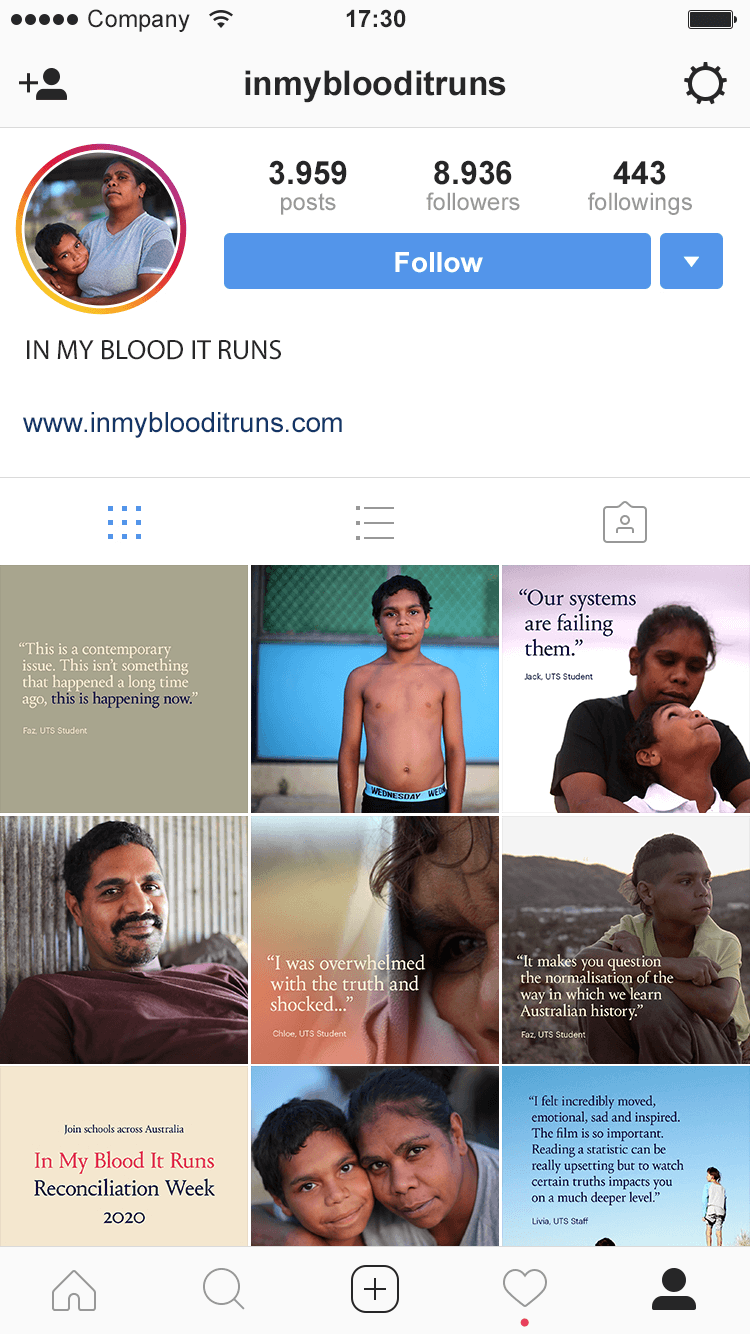Switch to grid view tab
This screenshot has height=1334, width=750.
[x=124, y=522]
